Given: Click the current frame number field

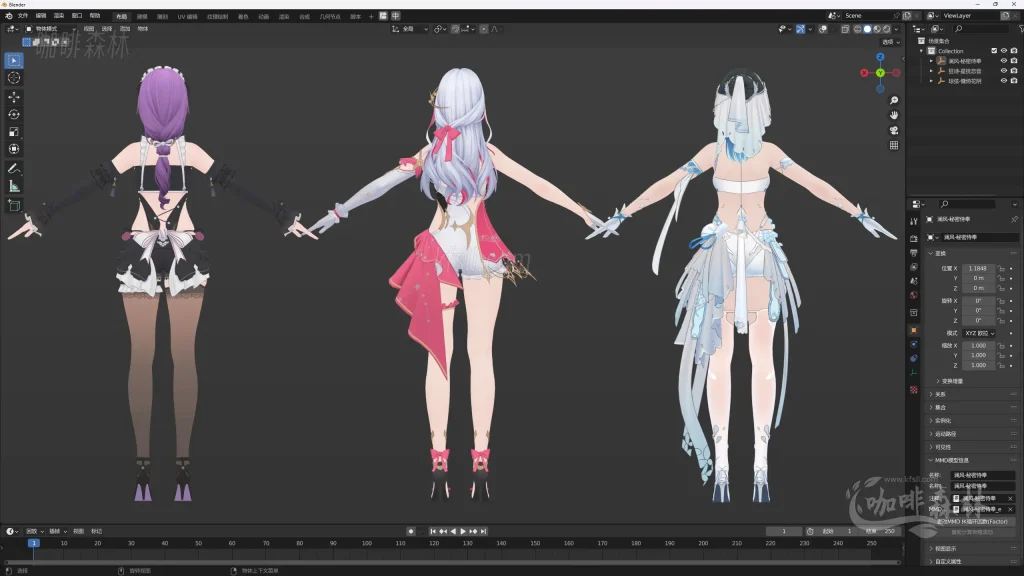Looking at the screenshot, I should tap(784, 532).
